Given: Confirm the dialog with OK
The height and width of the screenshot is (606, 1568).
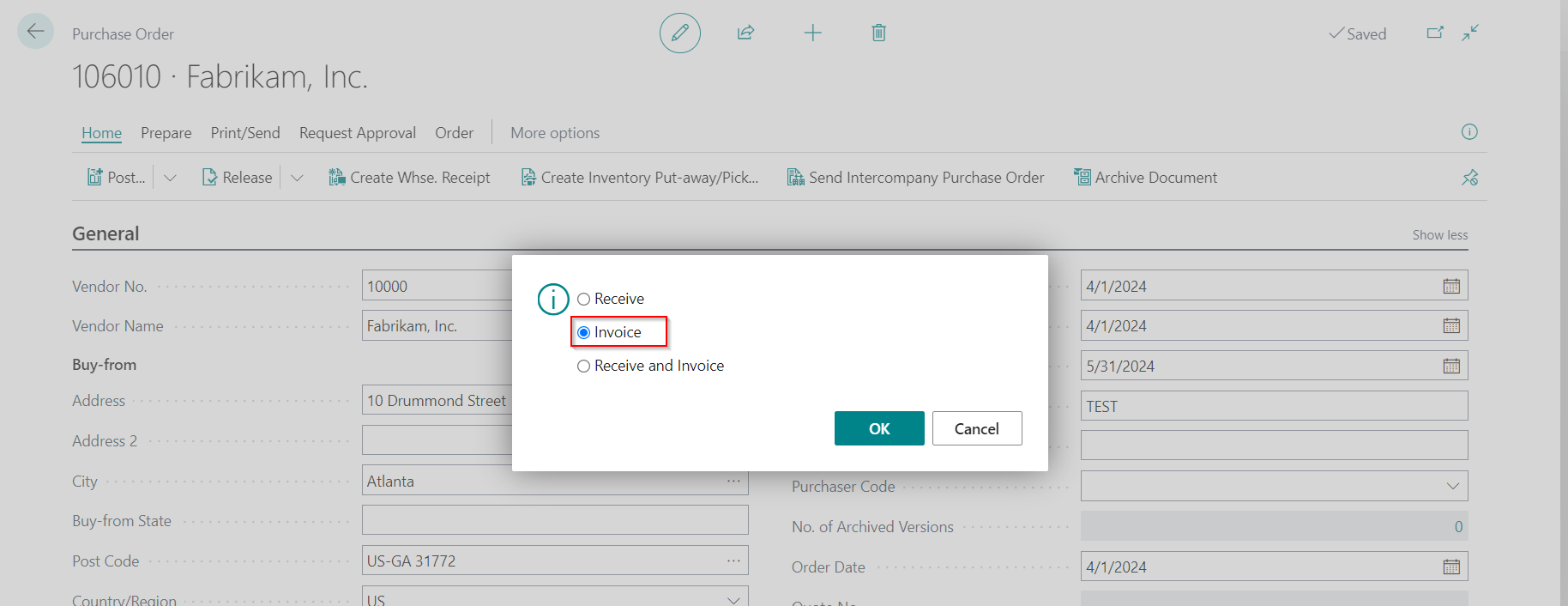Looking at the screenshot, I should pyautogui.click(x=879, y=428).
